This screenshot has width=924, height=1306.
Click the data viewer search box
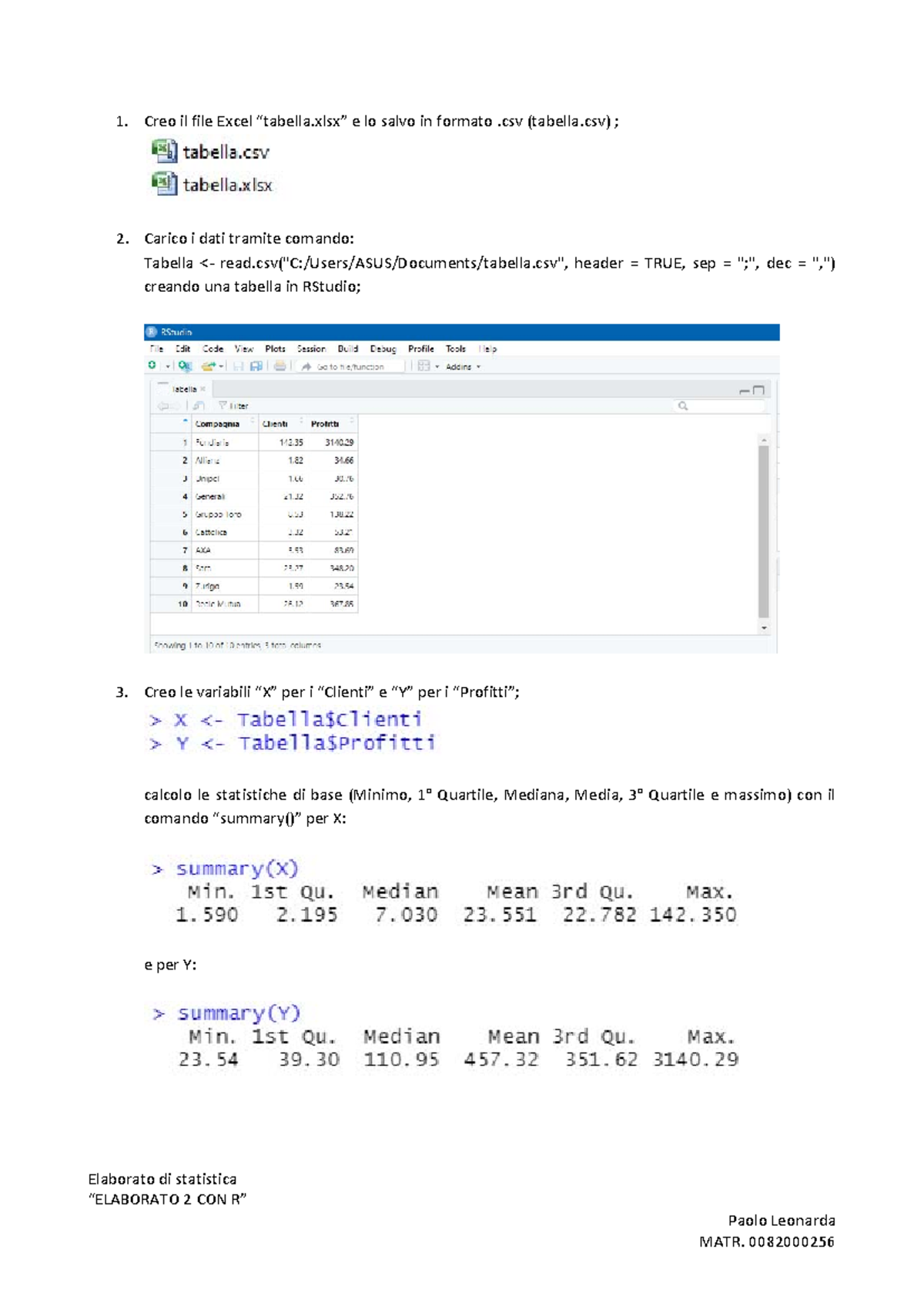click(720, 406)
